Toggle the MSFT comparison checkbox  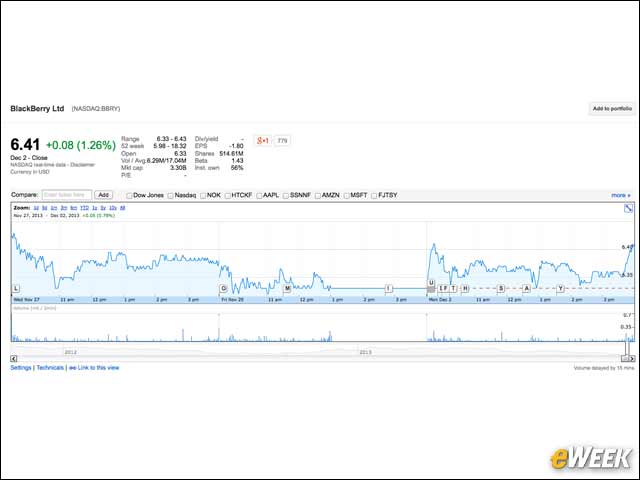[347, 196]
